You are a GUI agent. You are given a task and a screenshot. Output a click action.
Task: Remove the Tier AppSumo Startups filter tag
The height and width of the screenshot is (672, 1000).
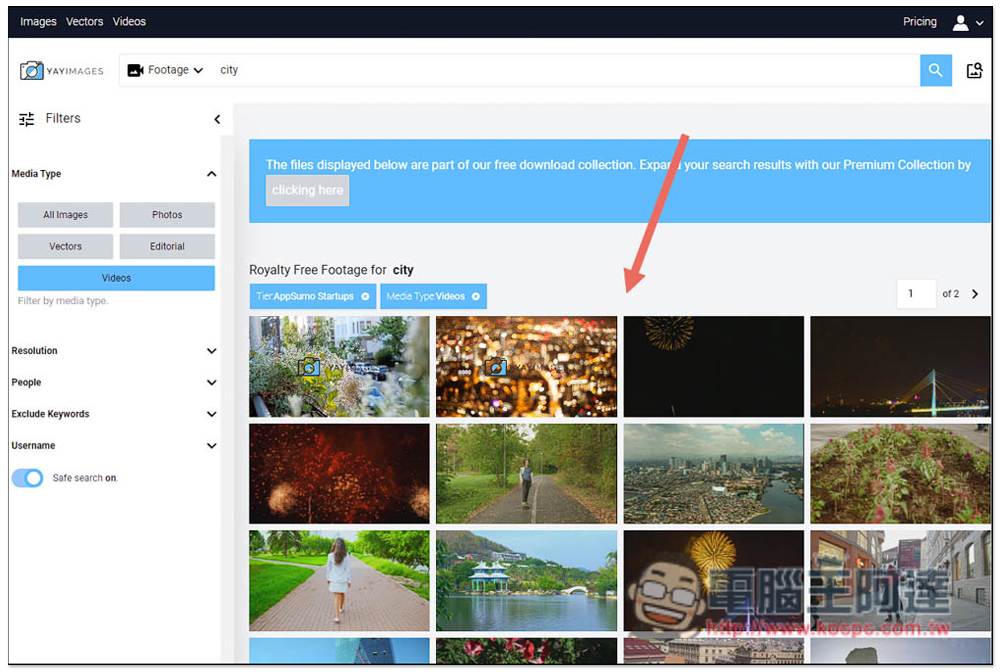tap(365, 296)
